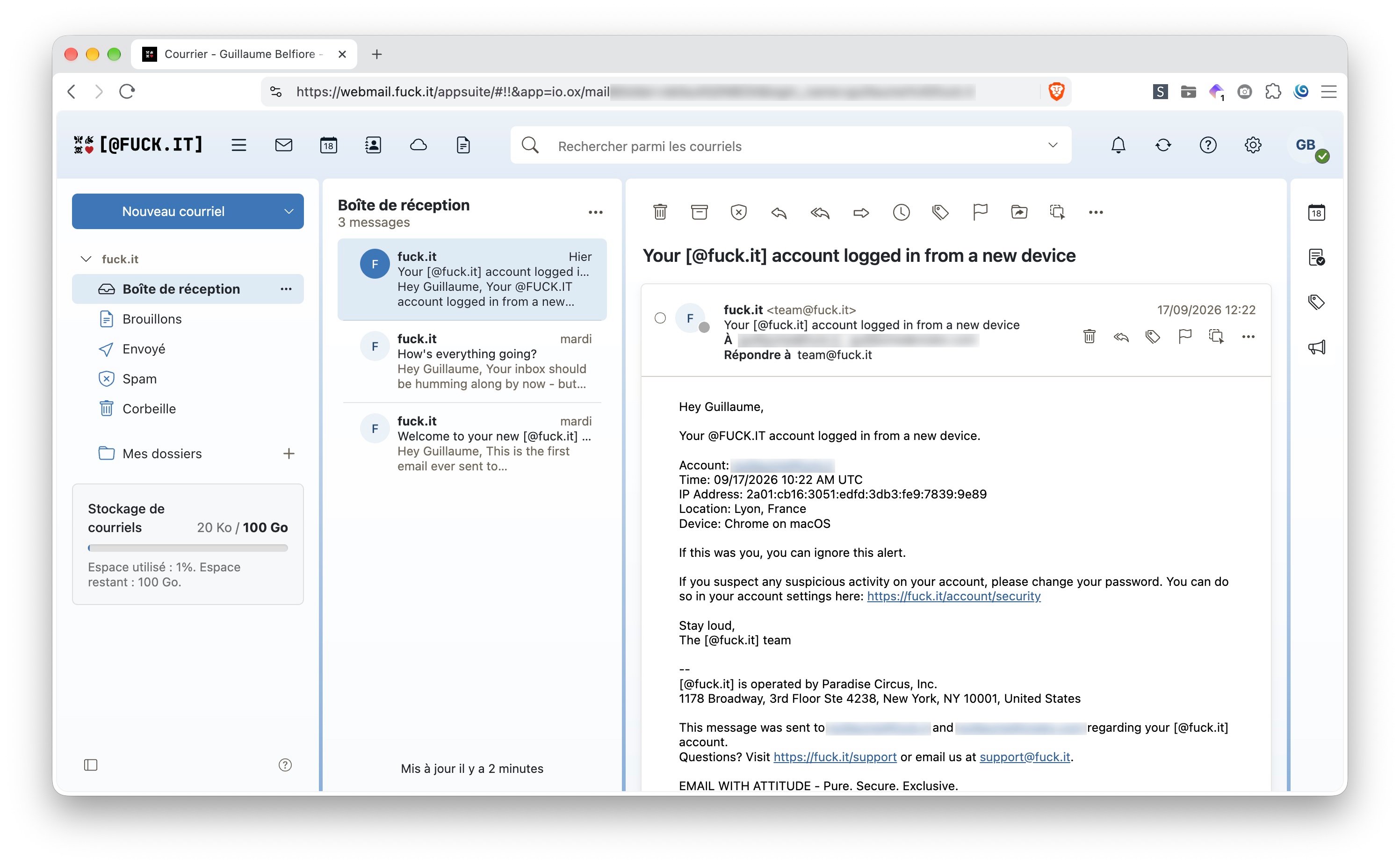Open more actions ellipsis in mail toolbar
This screenshot has height=865, width=1400.
[1096, 212]
